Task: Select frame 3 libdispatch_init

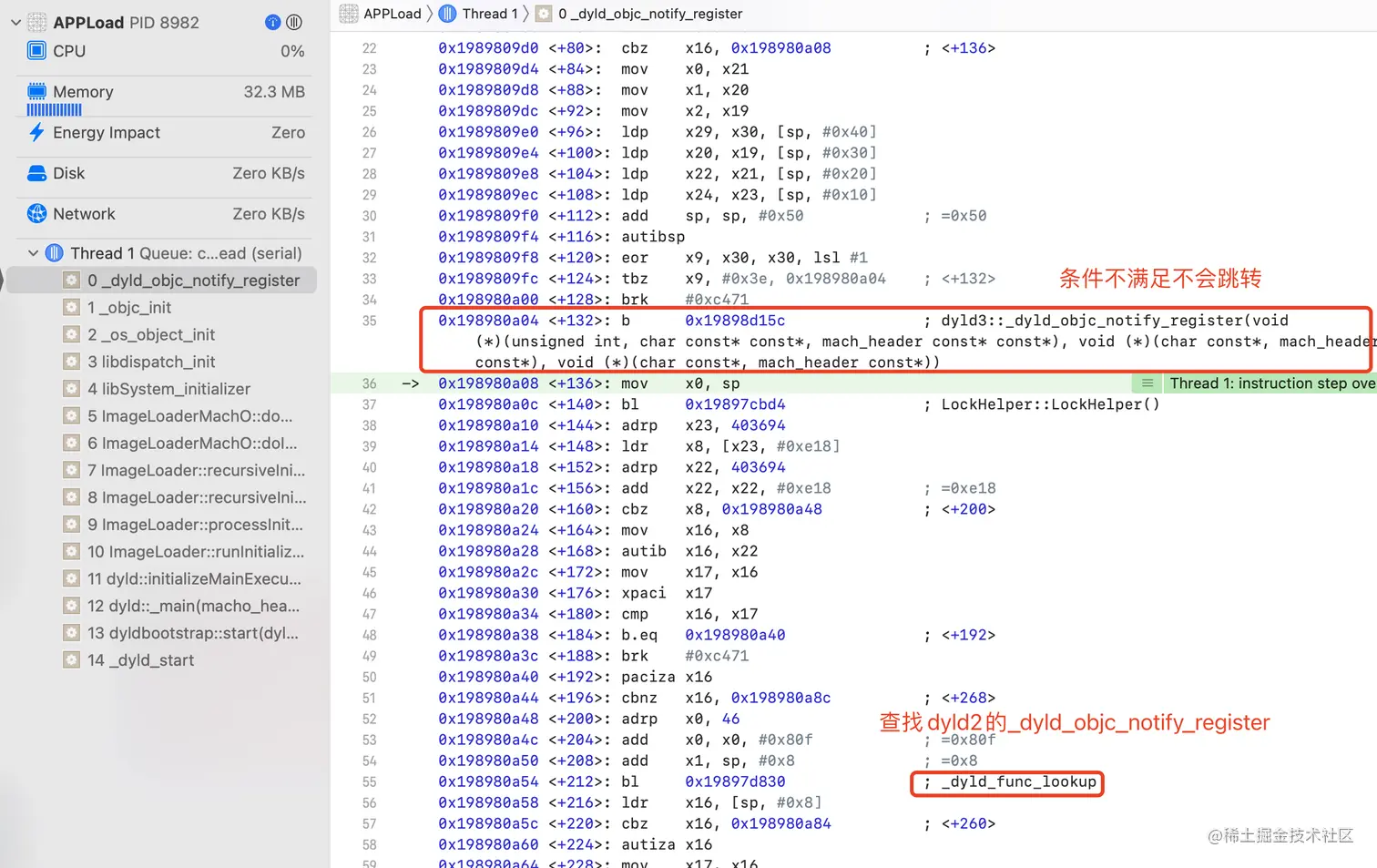Action: pos(162,362)
